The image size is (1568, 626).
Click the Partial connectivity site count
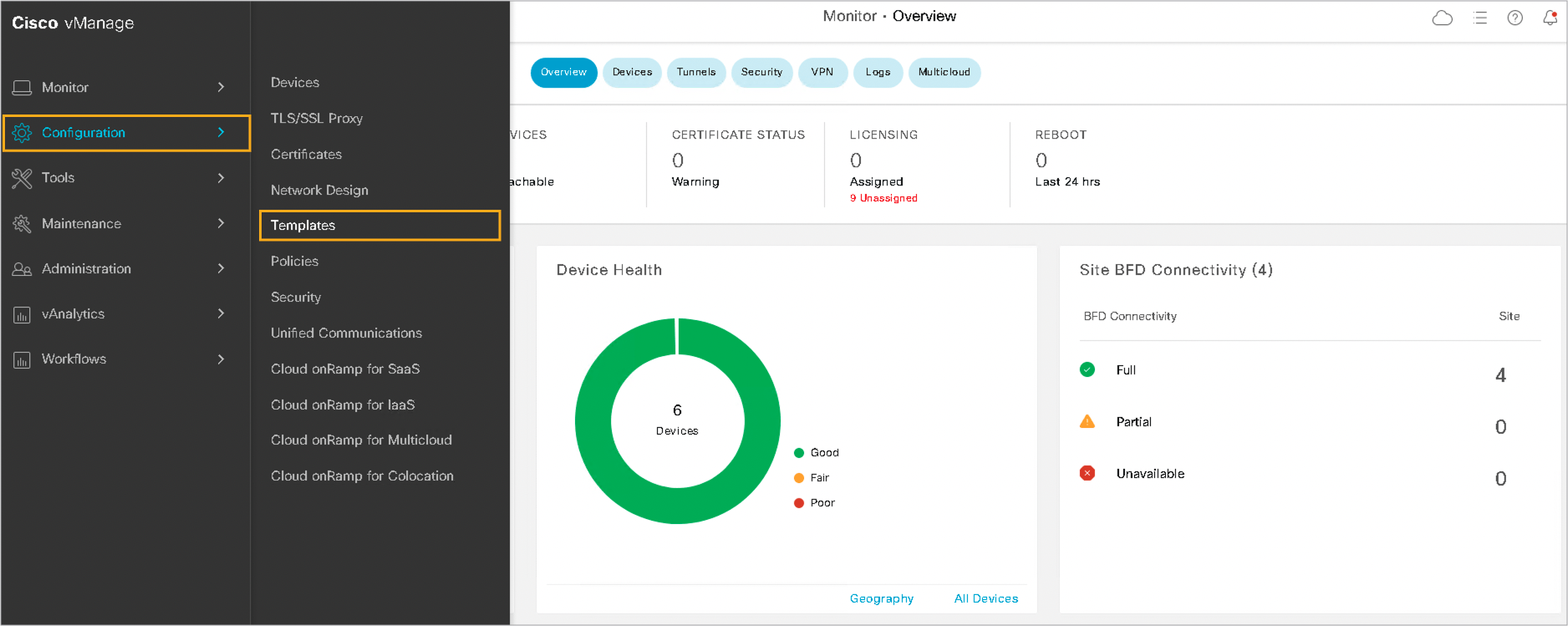(x=1500, y=427)
